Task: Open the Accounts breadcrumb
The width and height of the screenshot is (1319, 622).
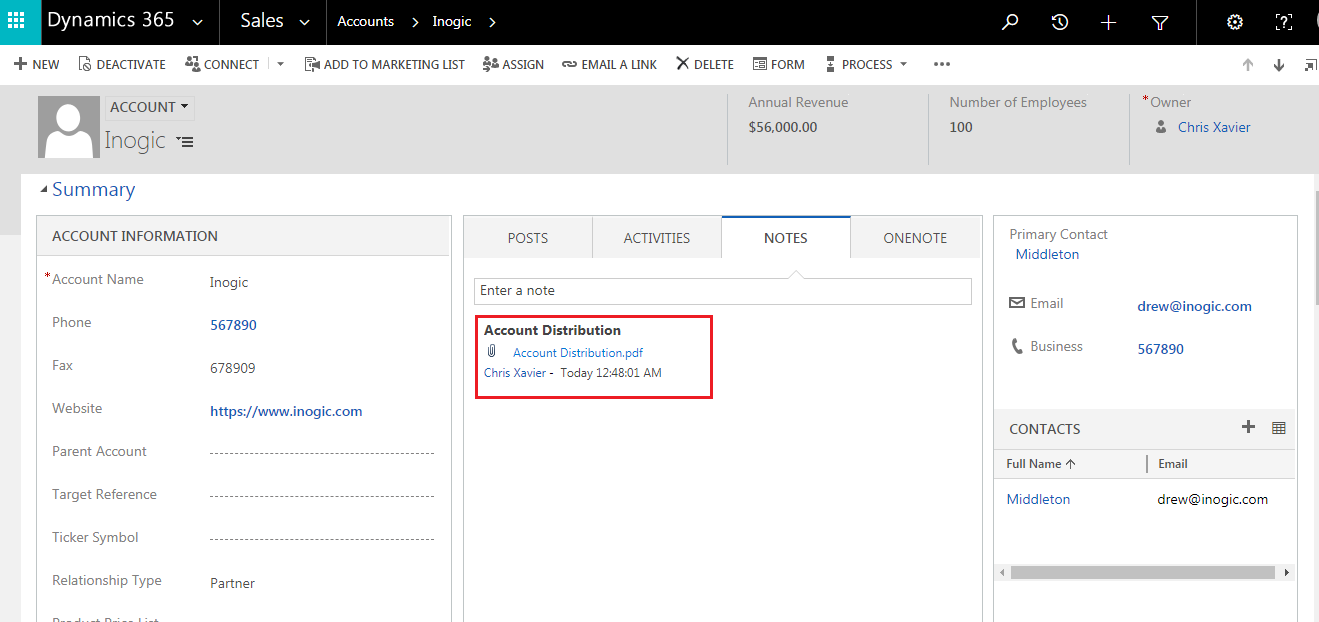Action: tap(365, 21)
